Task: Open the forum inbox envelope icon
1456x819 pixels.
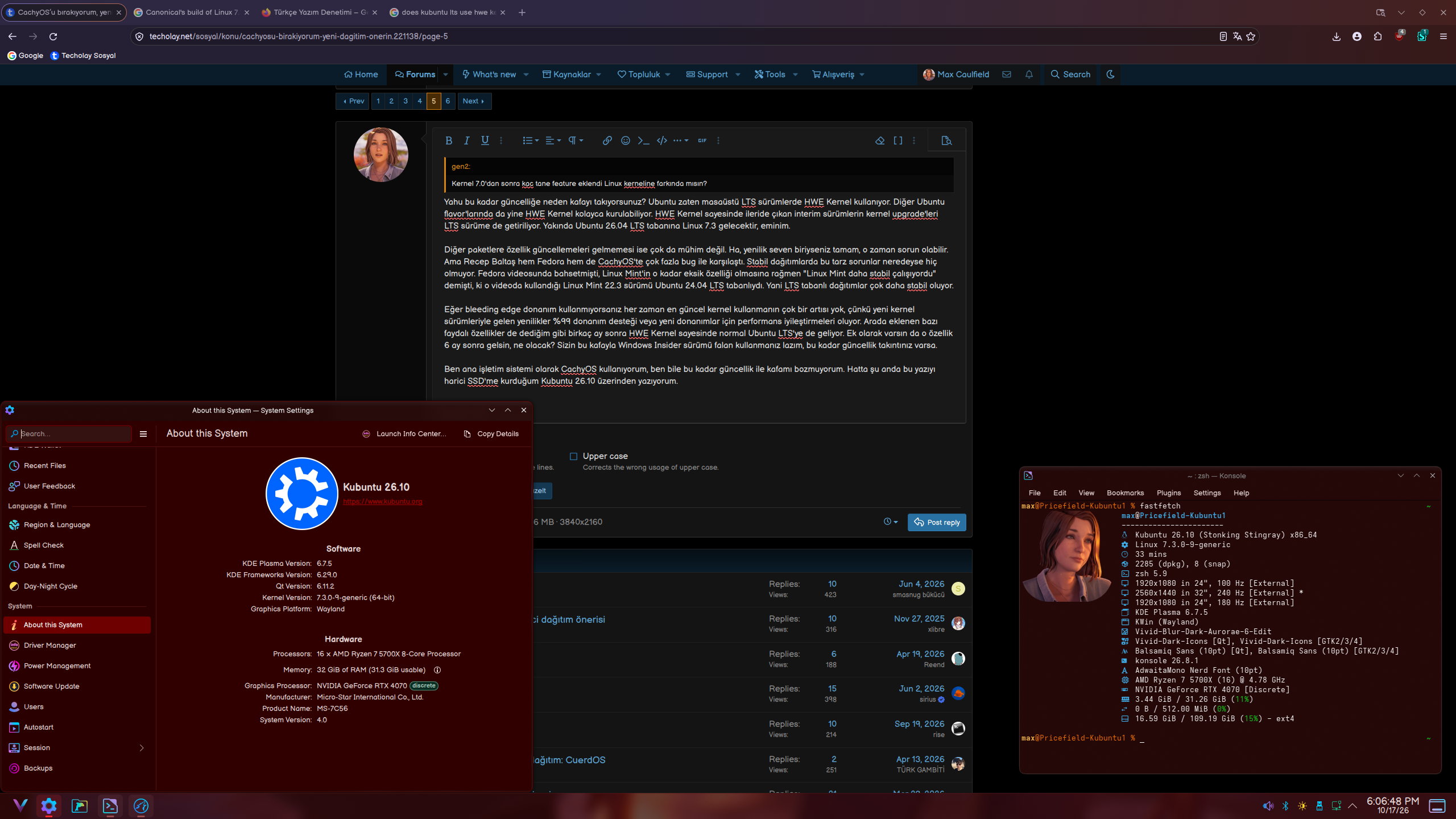Action: [x=1007, y=75]
